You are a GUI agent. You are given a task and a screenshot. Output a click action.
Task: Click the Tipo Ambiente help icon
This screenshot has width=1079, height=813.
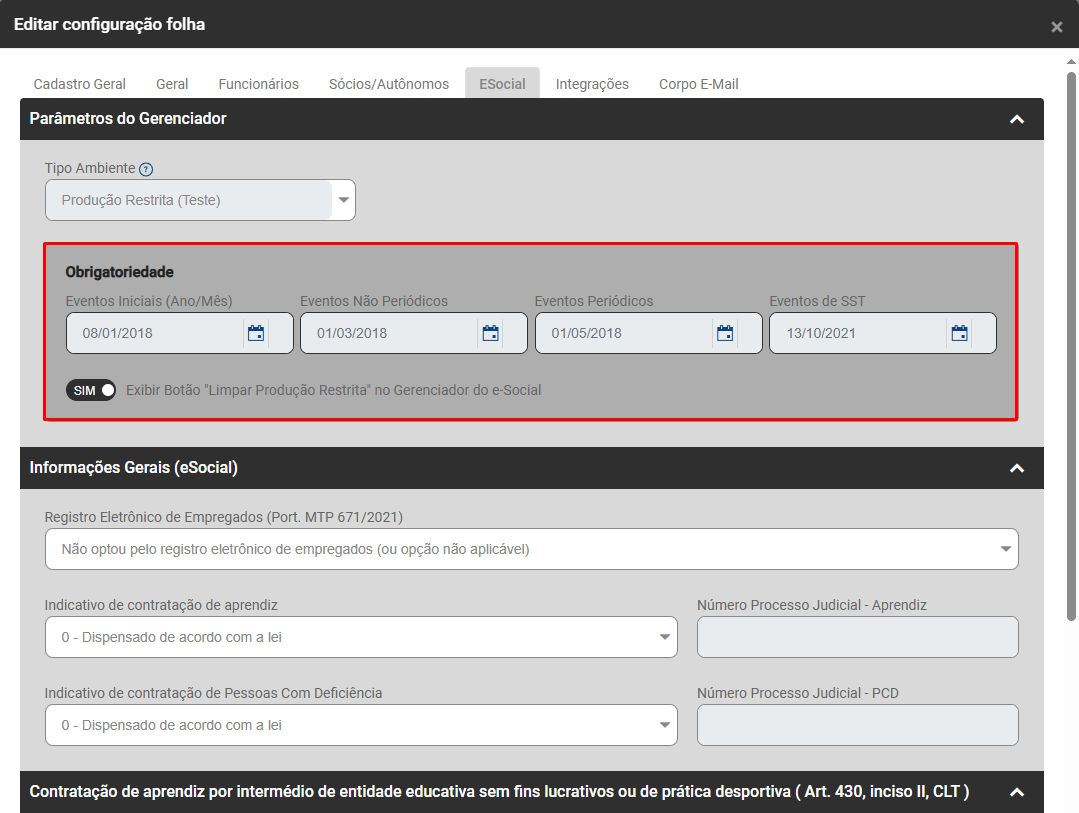pos(146,169)
